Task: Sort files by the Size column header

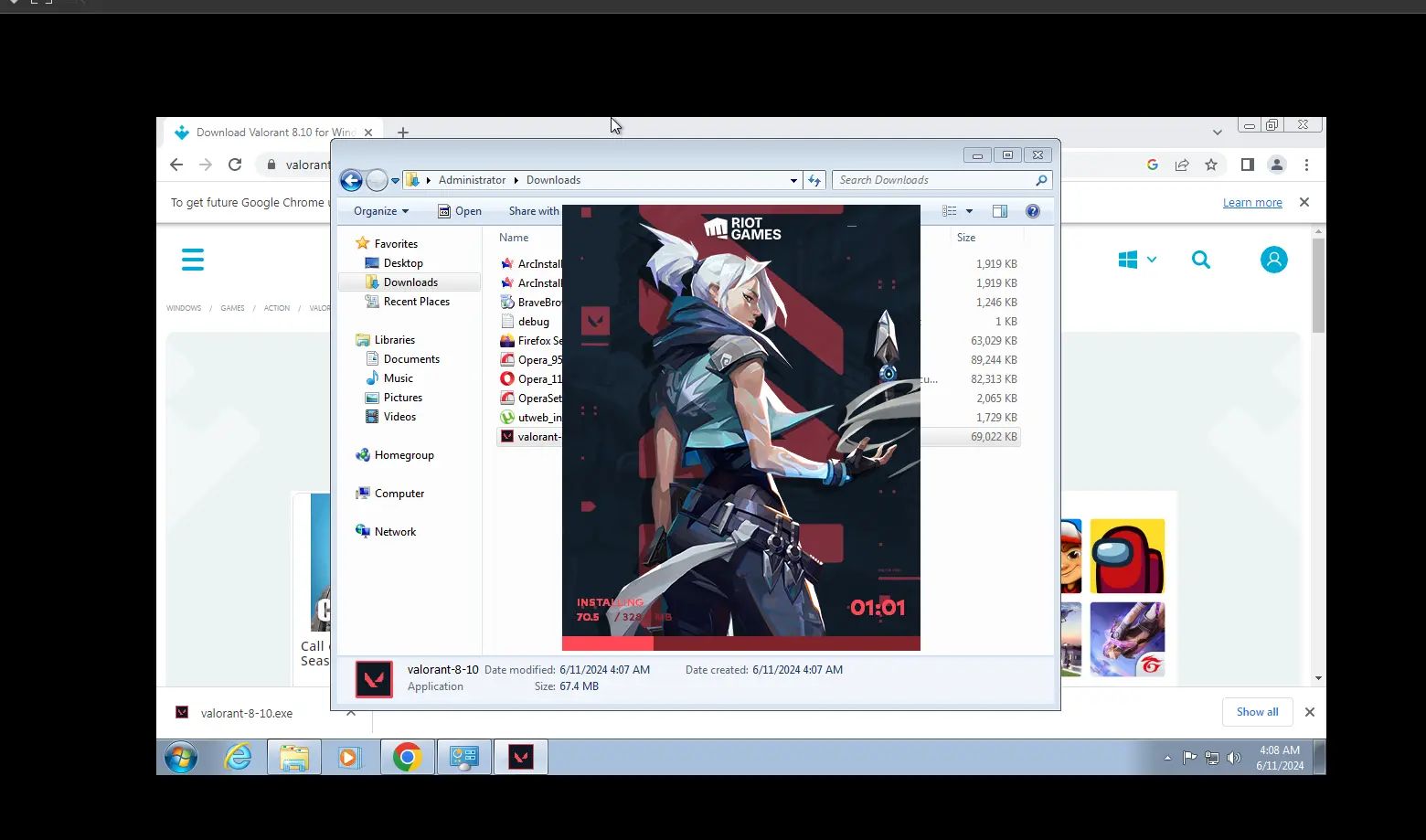Action: [x=966, y=238]
